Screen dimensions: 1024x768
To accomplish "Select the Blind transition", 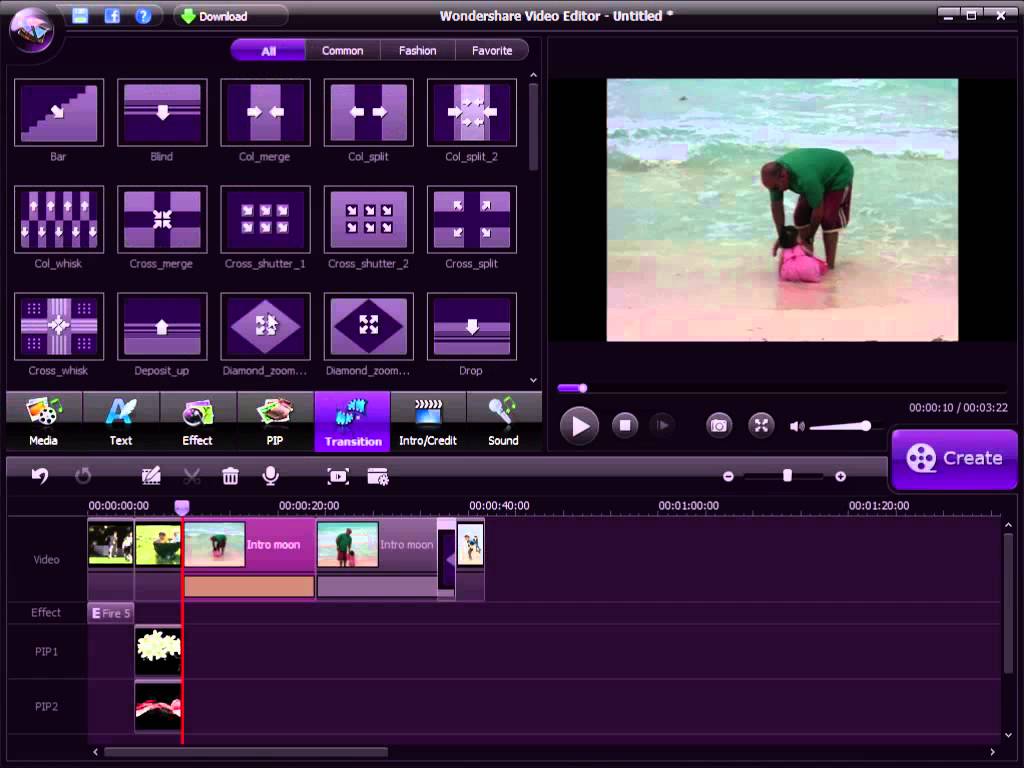I will [x=162, y=112].
